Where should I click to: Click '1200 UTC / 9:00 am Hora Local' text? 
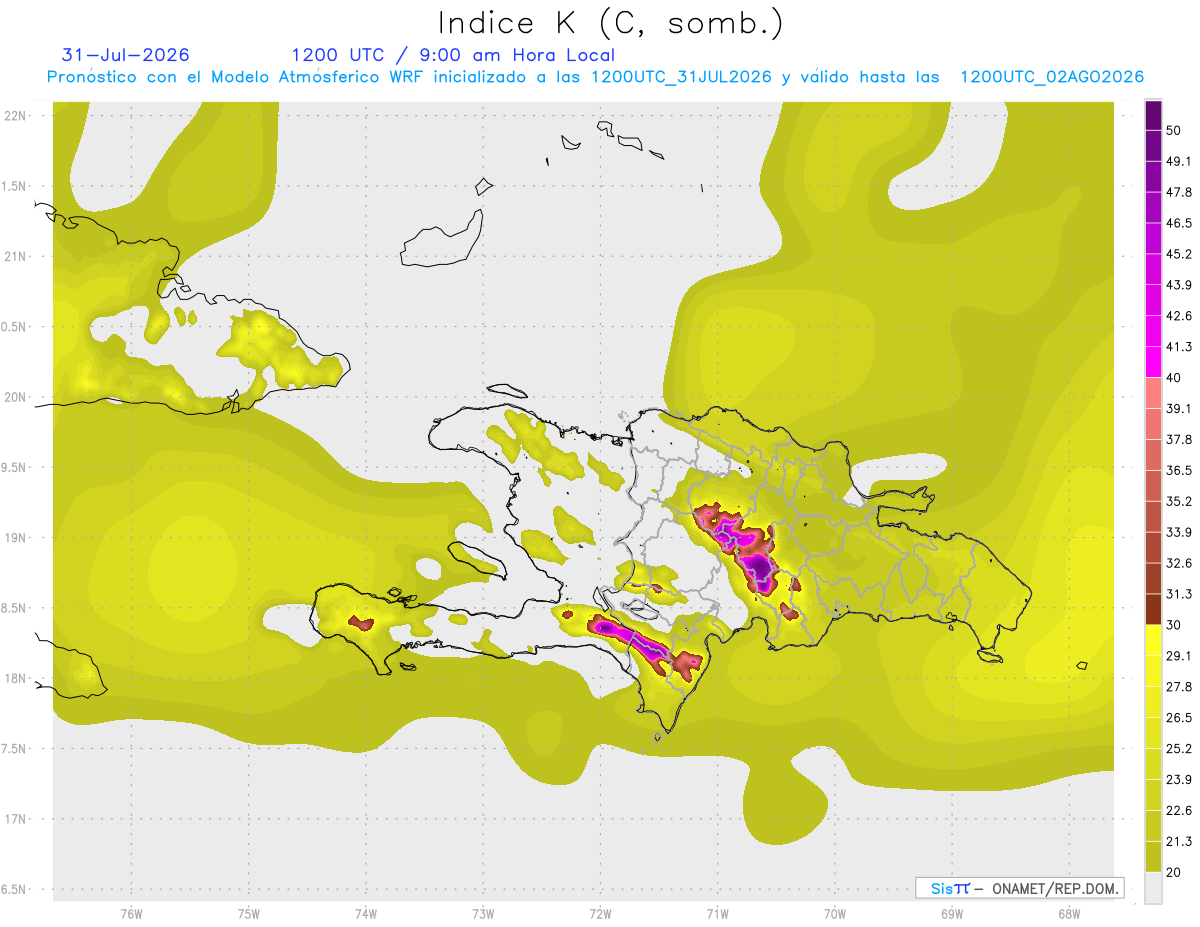point(453,55)
